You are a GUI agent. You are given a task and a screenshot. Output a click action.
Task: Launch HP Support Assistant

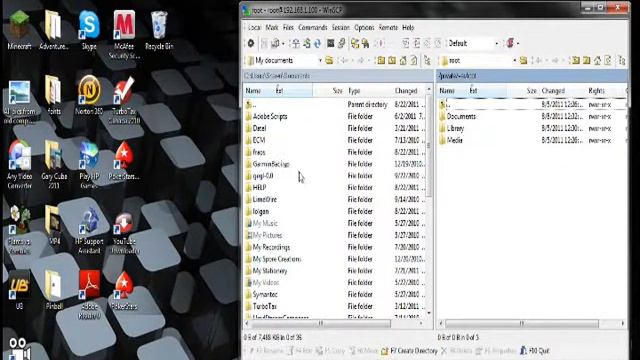[89, 231]
